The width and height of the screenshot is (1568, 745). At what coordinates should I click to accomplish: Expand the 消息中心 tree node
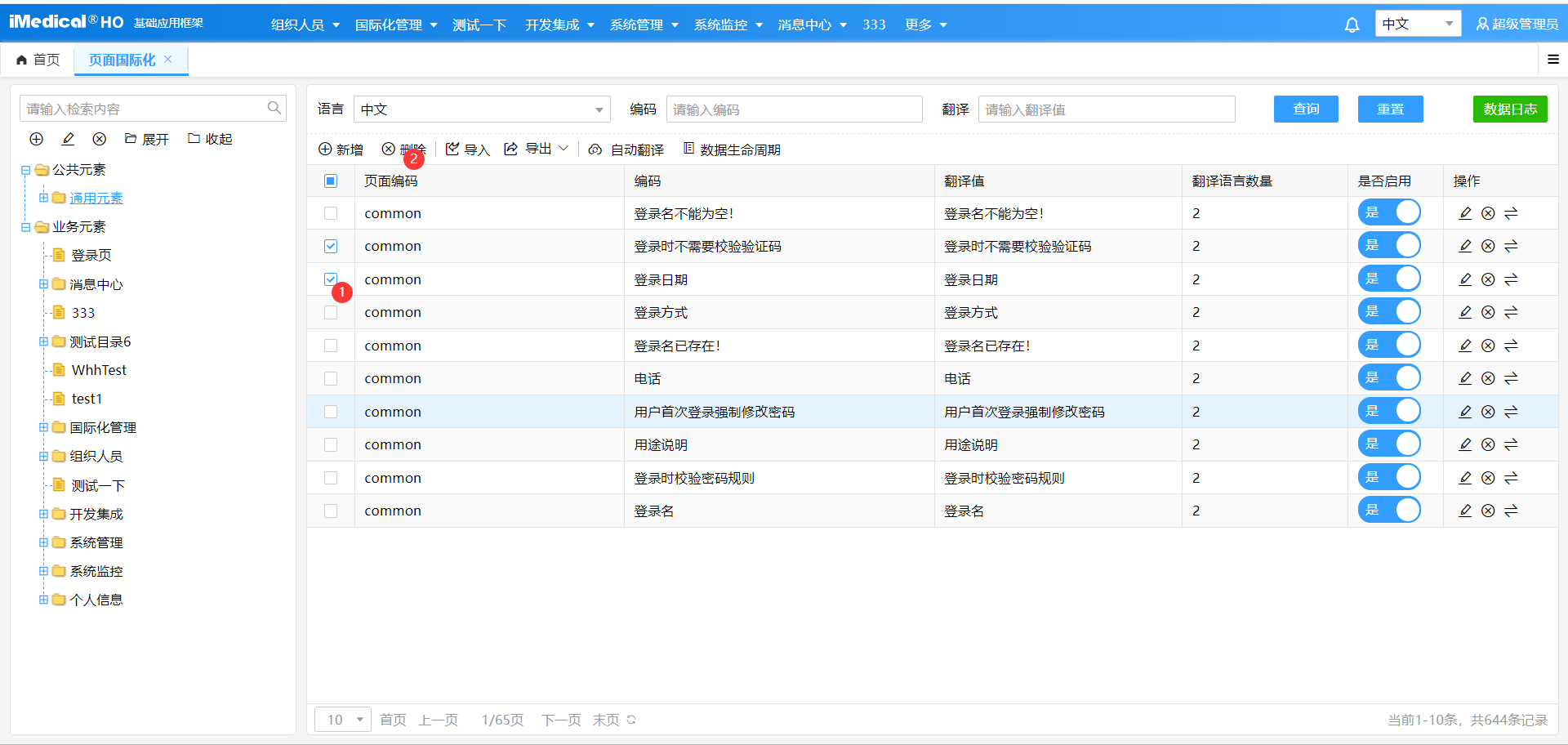click(x=43, y=284)
